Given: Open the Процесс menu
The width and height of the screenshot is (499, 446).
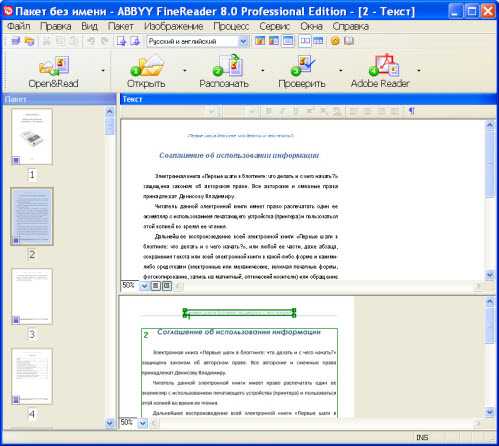Looking at the screenshot, I should [x=231, y=26].
